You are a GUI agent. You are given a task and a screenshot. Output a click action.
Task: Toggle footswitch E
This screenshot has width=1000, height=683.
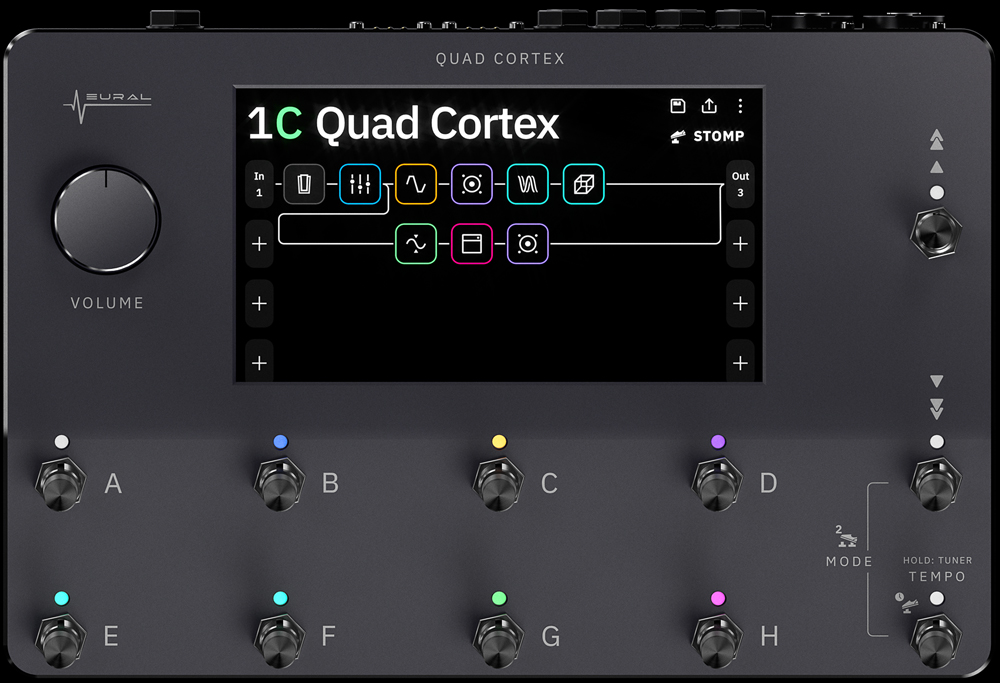(61, 640)
